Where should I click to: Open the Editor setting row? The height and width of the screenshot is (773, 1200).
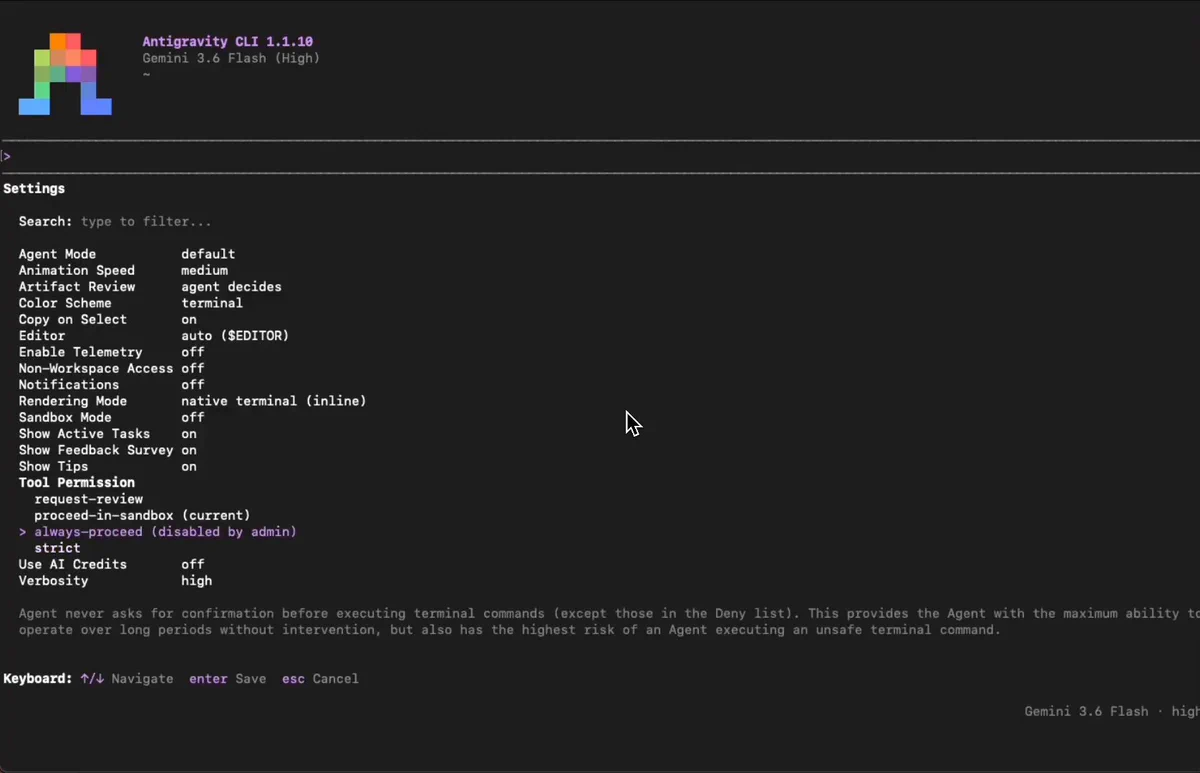[x=154, y=336]
